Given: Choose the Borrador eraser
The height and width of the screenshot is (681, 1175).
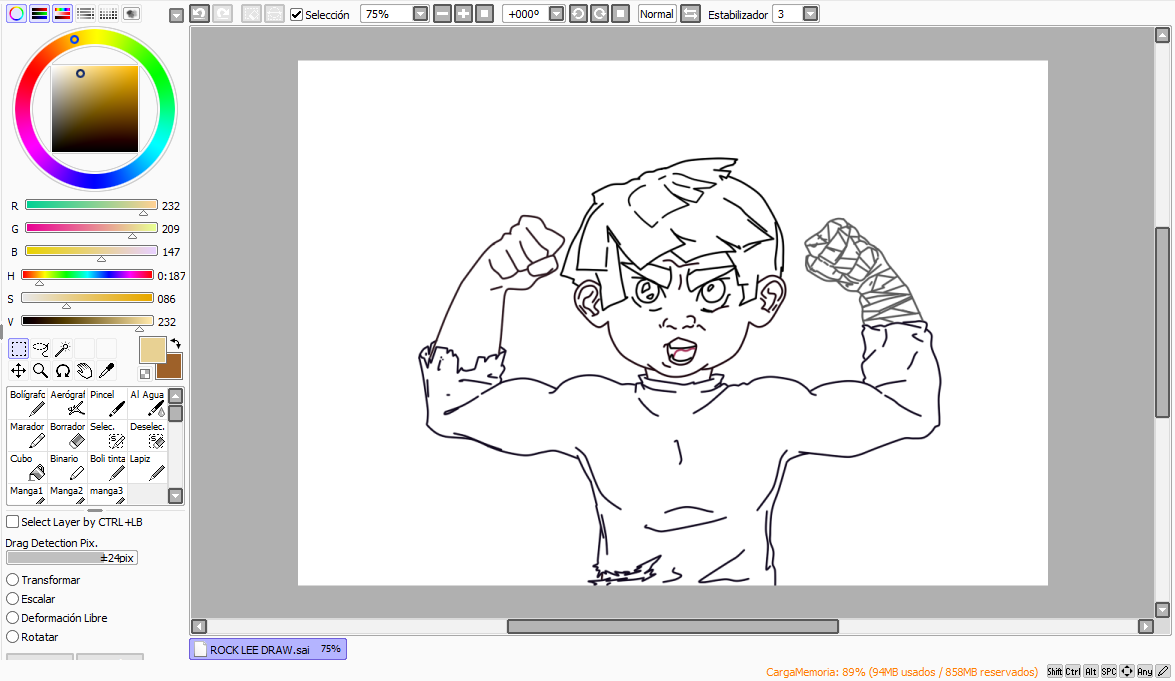Looking at the screenshot, I should tap(67, 435).
